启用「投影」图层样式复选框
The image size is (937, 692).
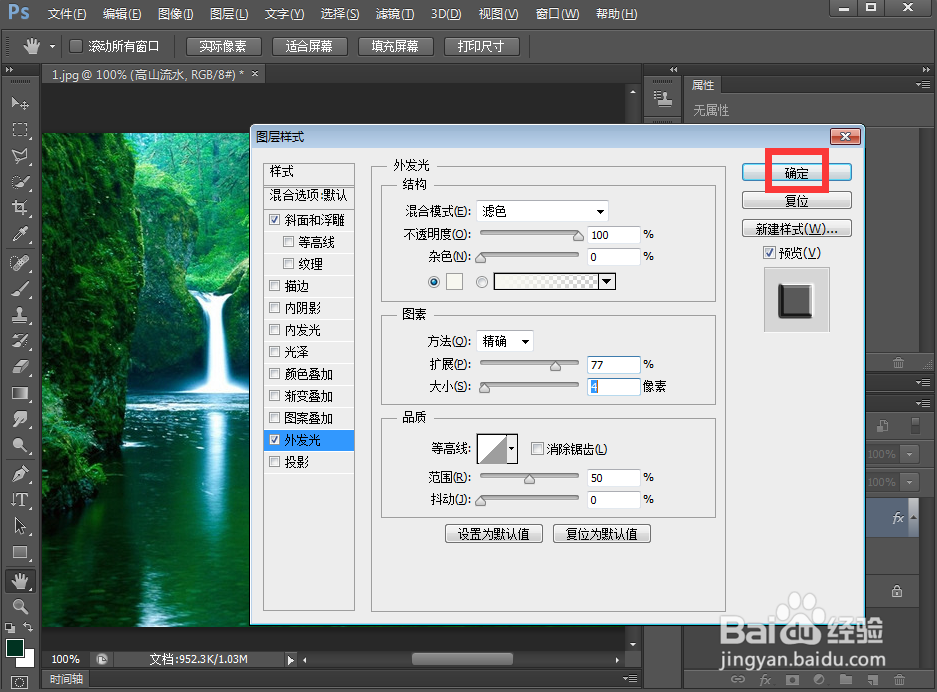275,461
